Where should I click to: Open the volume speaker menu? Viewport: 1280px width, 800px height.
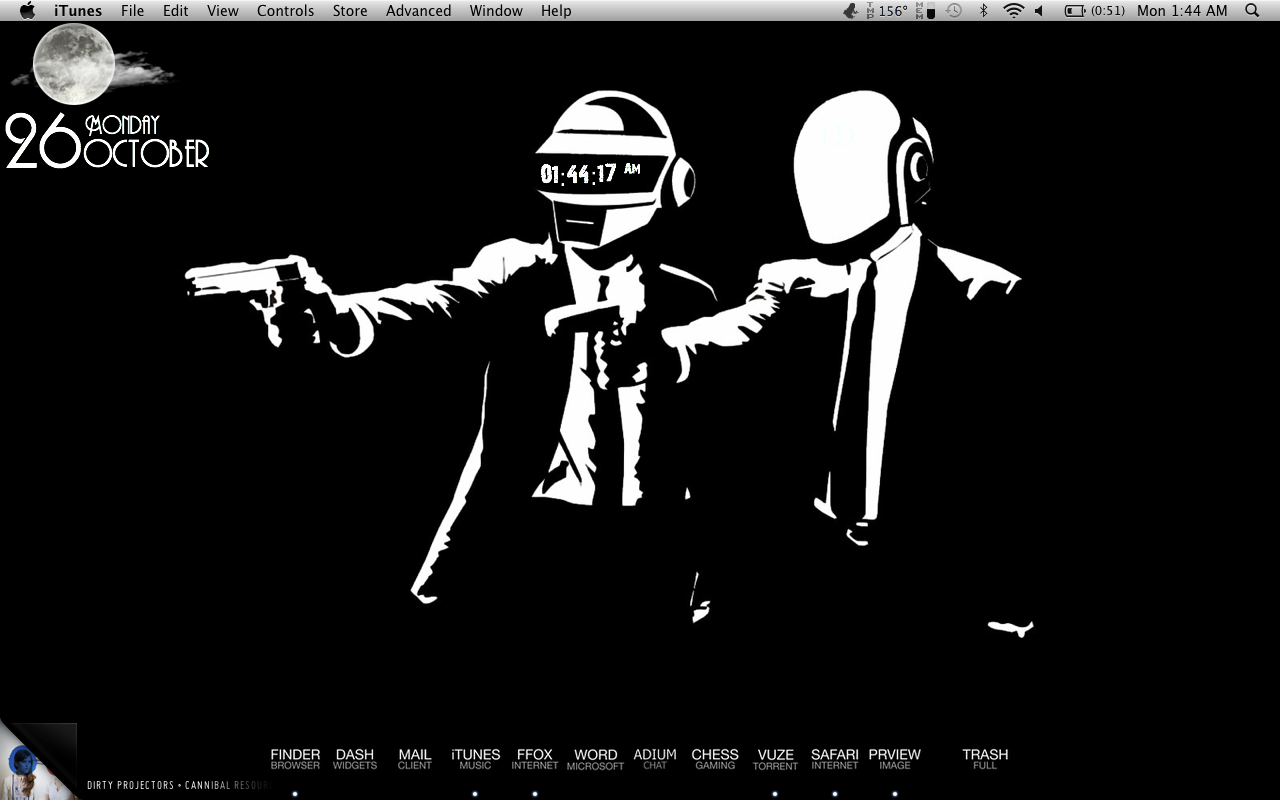click(1040, 10)
